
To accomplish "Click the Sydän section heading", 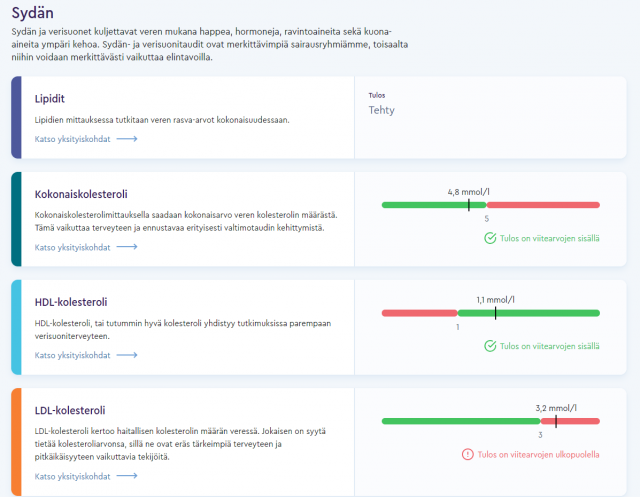I will coord(32,13).
